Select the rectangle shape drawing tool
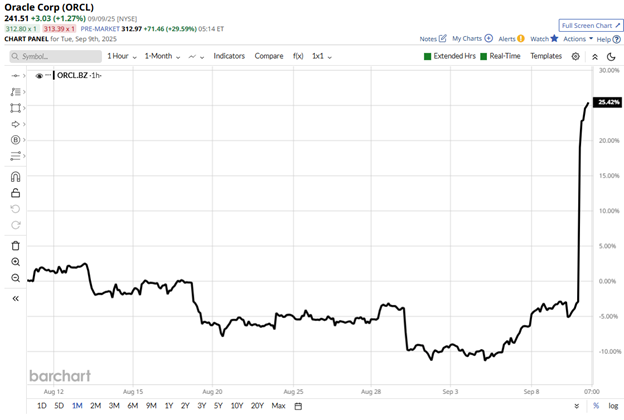624x420 pixels. tap(15, 107)
